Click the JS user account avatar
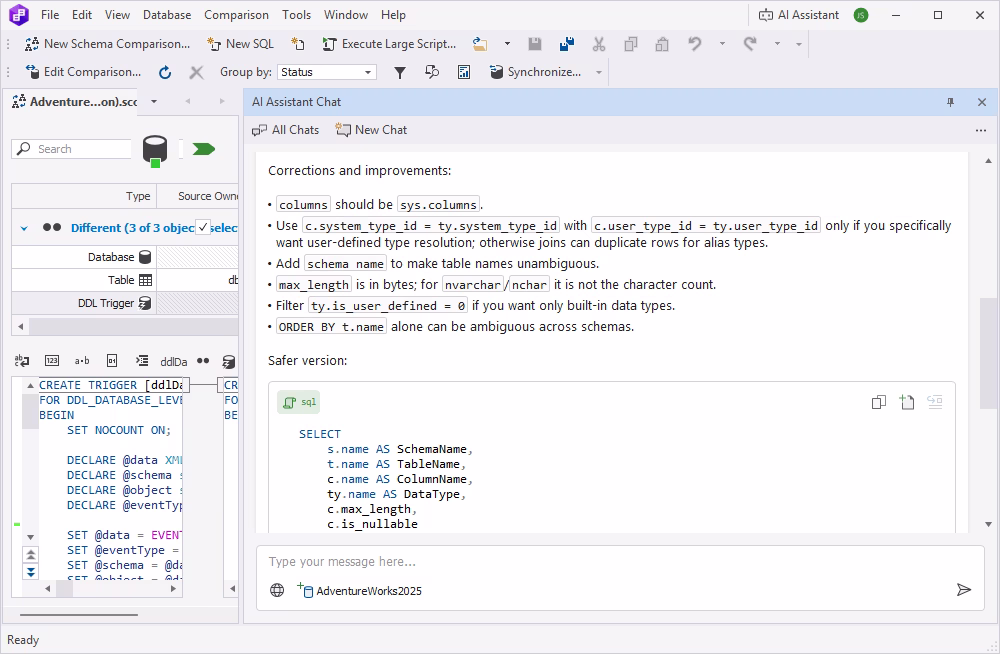This screenshot has width=1000, height=654. pyautogui.click(x=861, y=15)
